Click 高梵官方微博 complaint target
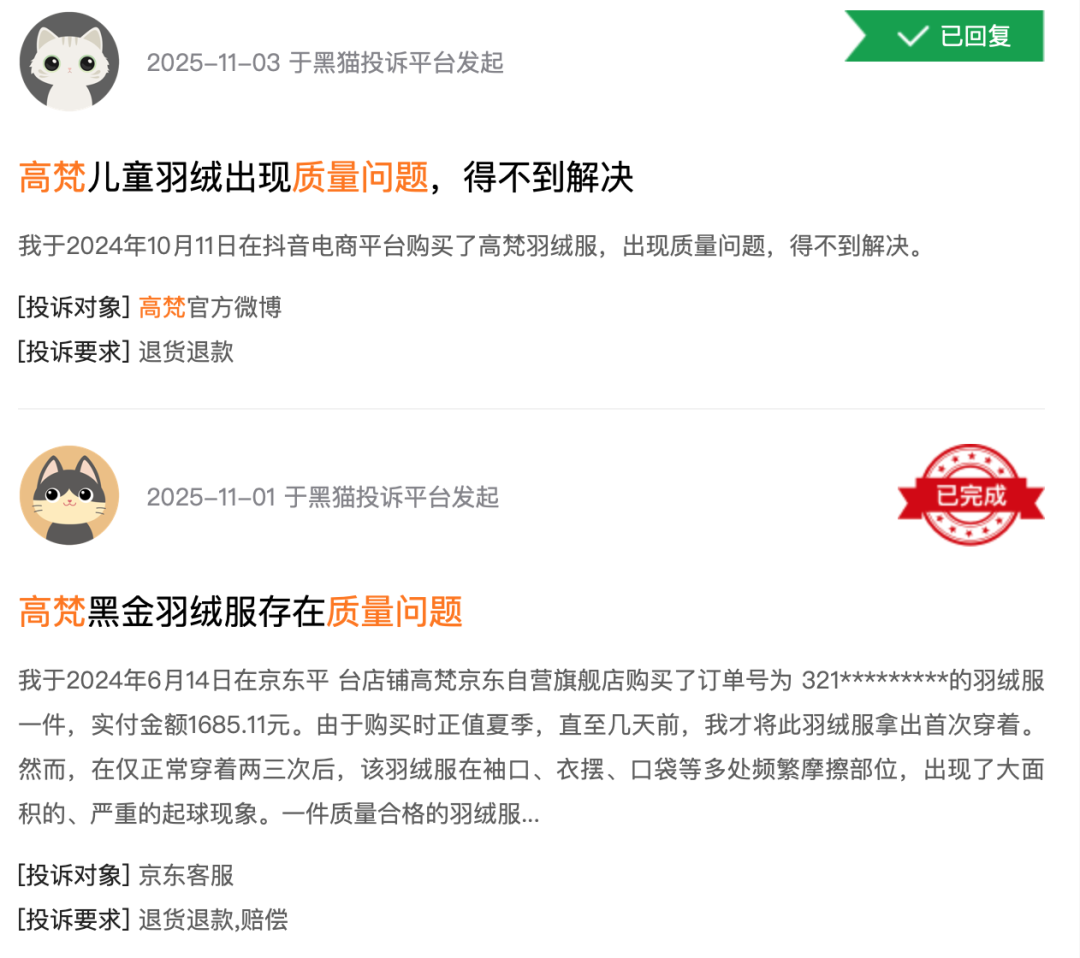The image size is (1080, 958). 210,307
